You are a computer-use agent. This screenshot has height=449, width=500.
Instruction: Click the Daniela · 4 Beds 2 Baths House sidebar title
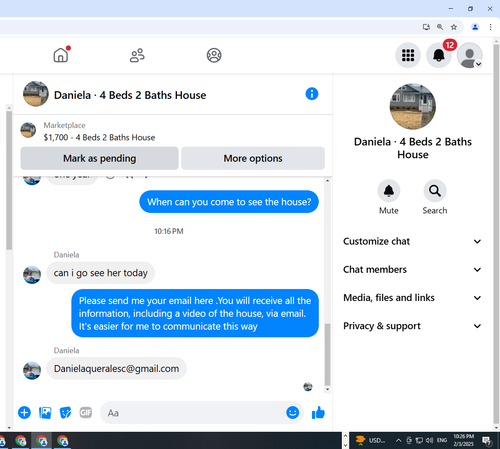click(x=413, y=148)
